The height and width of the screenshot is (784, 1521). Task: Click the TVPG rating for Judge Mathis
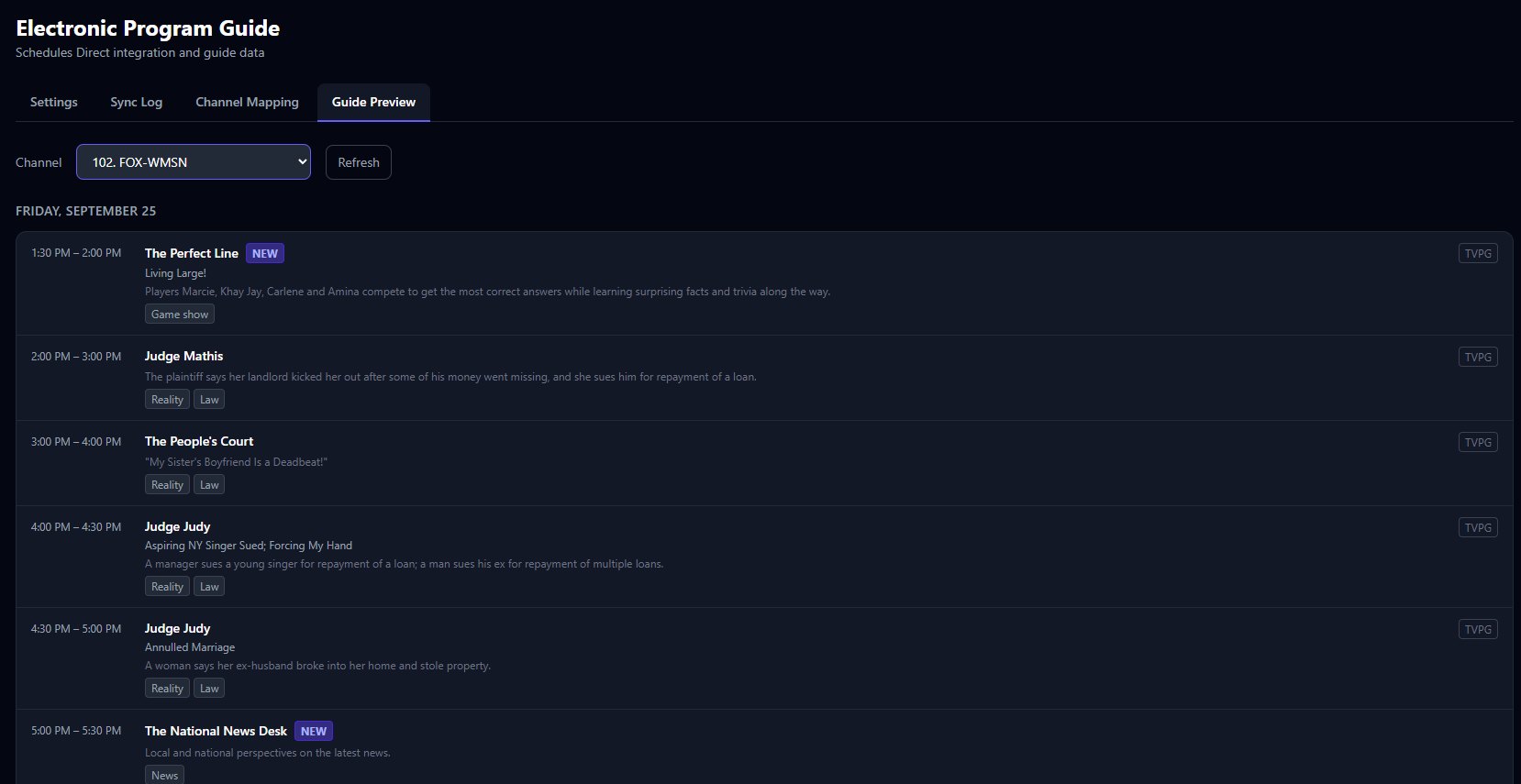(1478, 357)
